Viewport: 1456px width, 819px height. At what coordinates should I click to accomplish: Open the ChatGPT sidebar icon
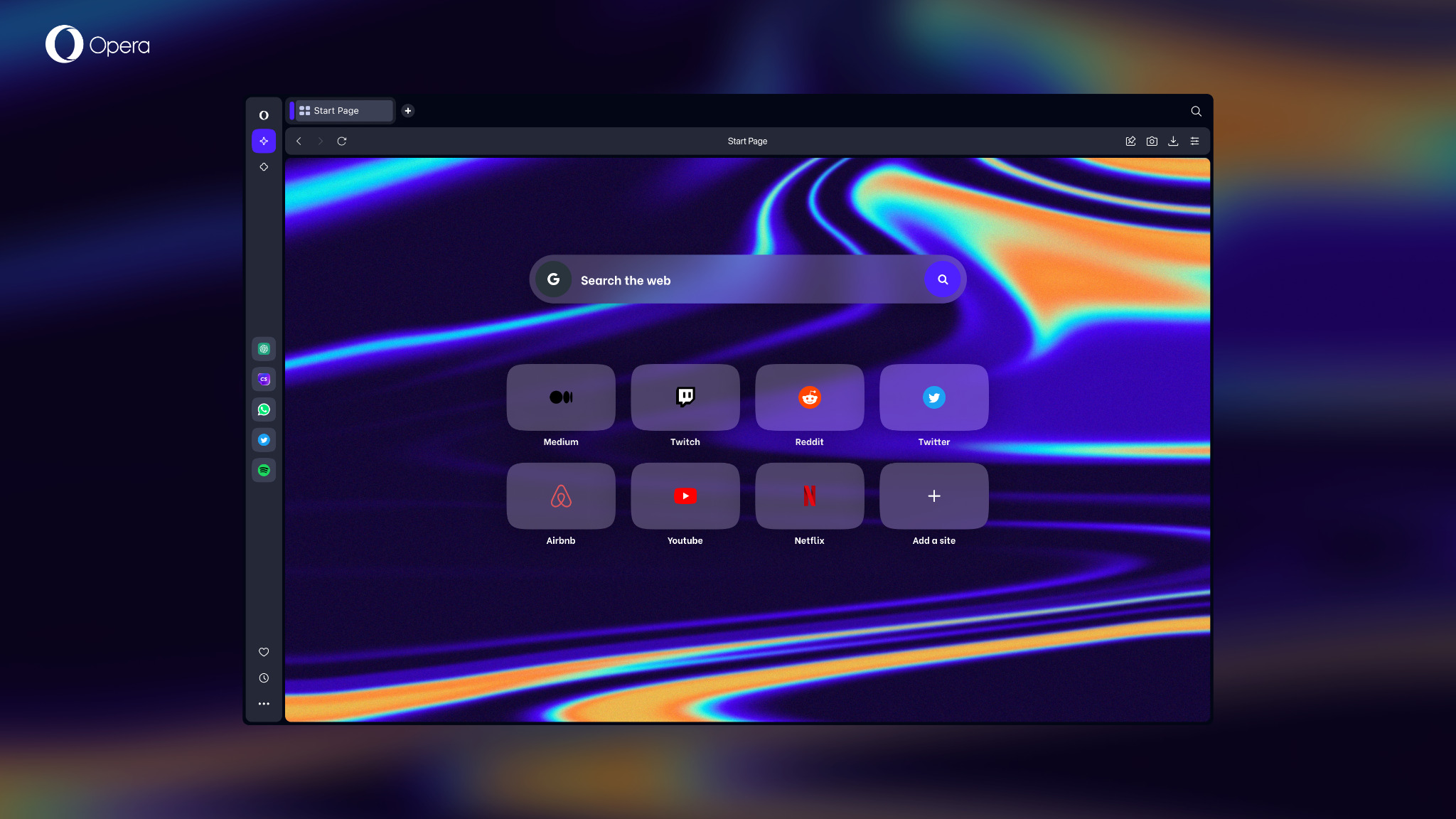(263, 349)
